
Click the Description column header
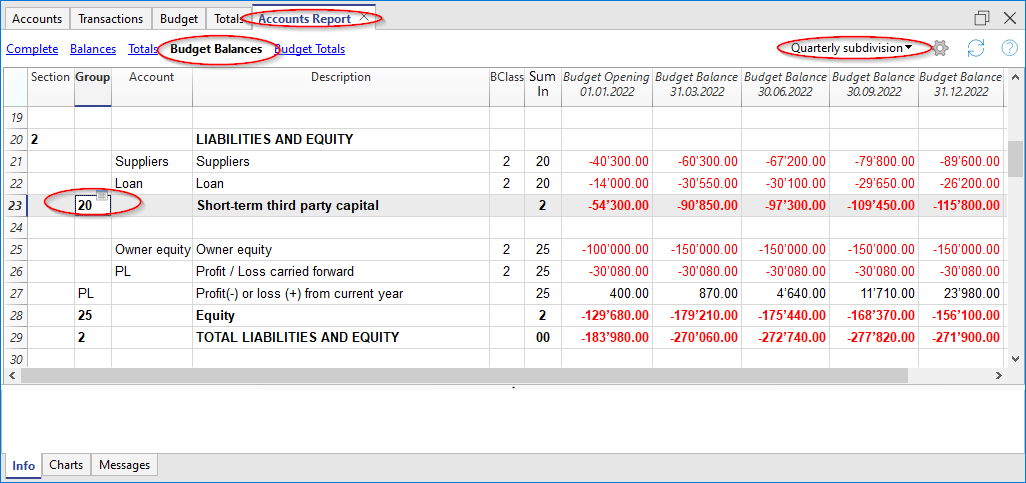(x=340, y=78)
